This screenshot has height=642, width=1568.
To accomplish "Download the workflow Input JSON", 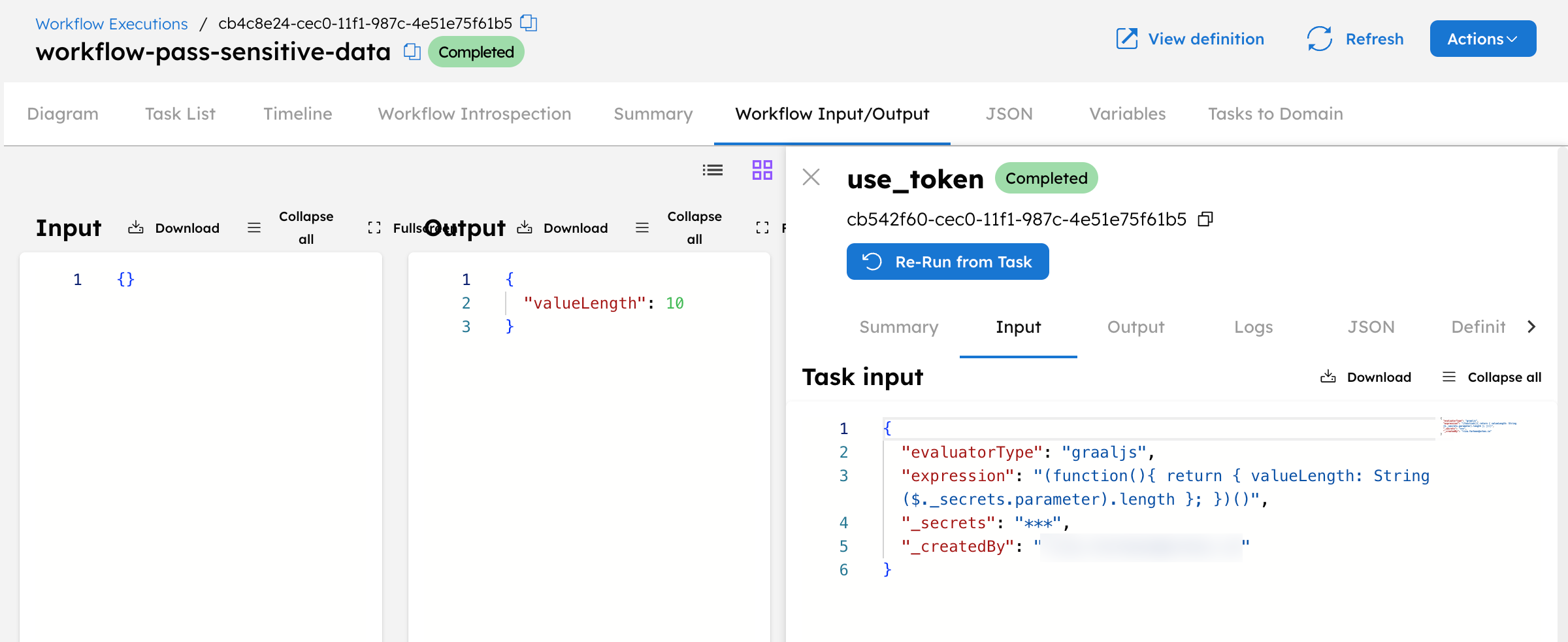I will [x=174, y=228].
